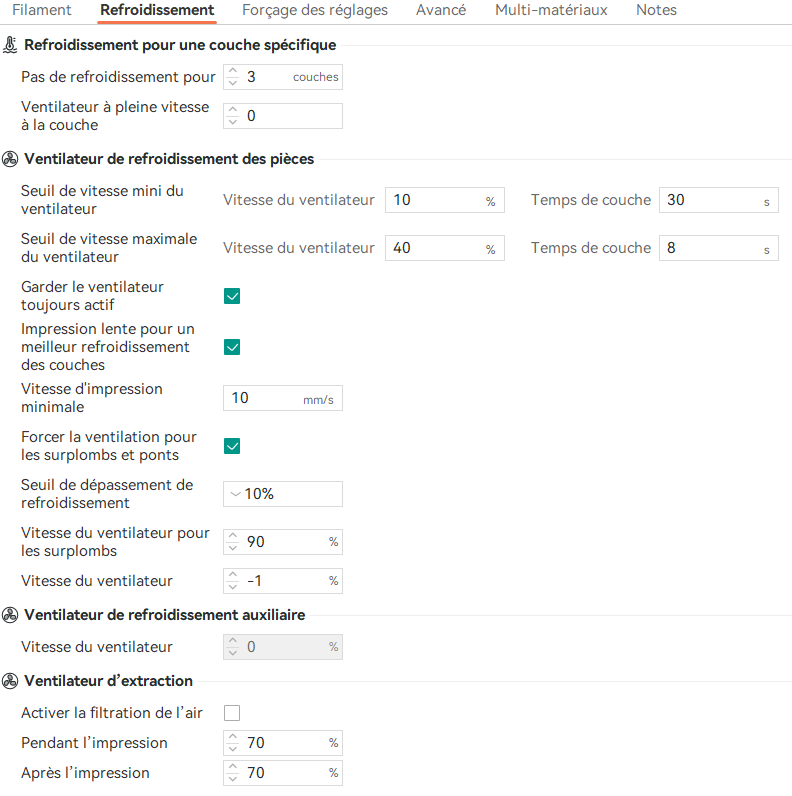Increase 'Après l'impression' fan speed
This screenshot has height=796, width=792.
[x=233, y=767]
